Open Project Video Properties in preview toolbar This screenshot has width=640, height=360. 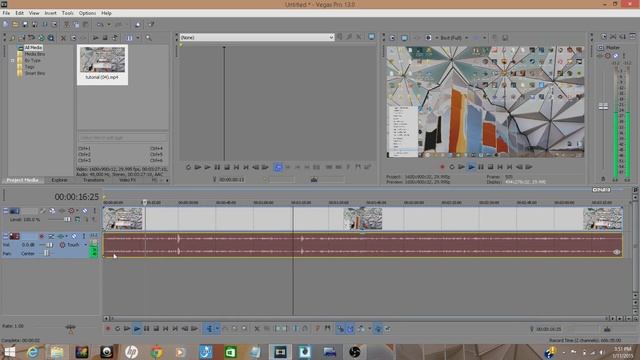392,38
